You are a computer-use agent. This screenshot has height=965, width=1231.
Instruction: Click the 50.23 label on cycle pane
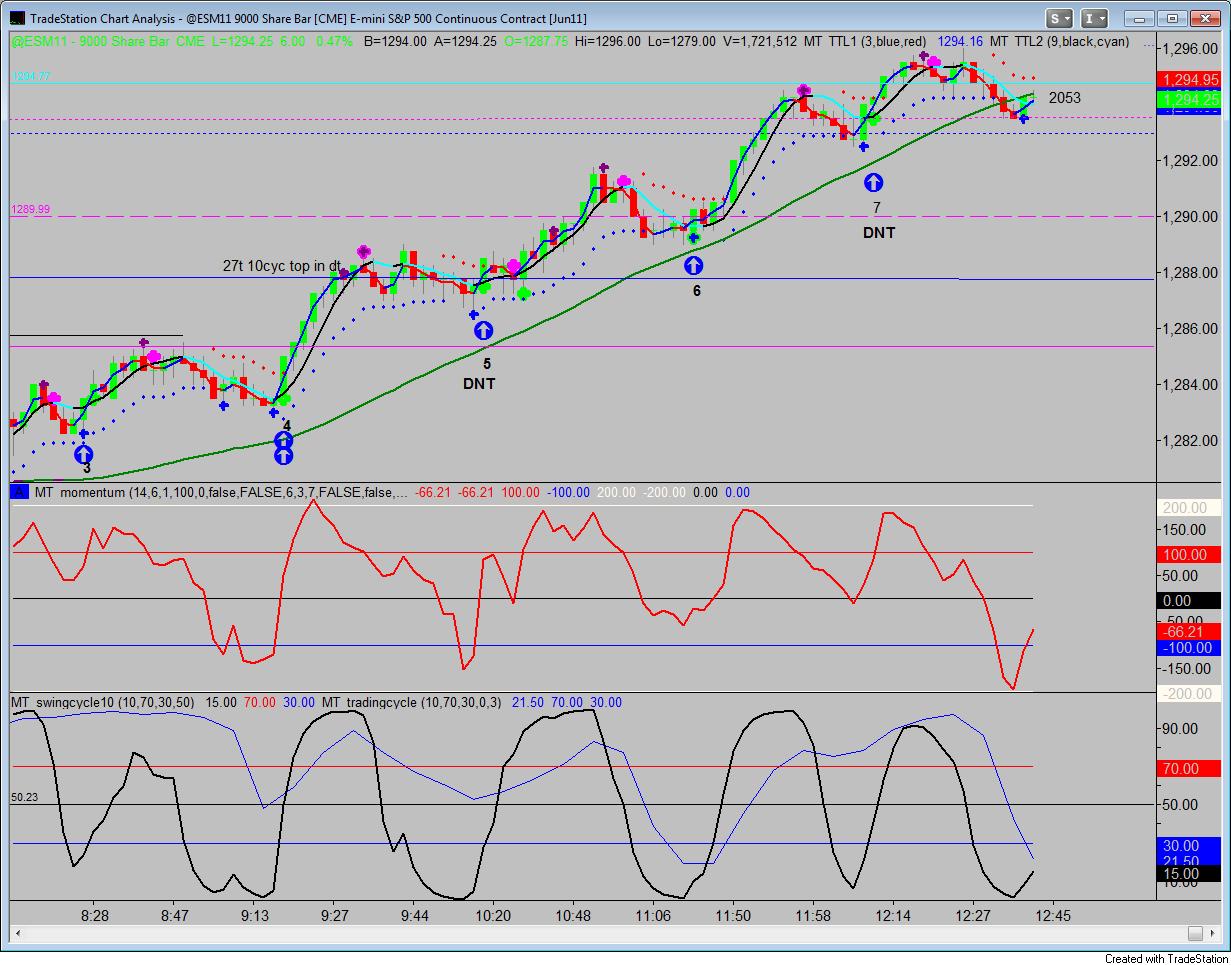(x=26, y=798)
